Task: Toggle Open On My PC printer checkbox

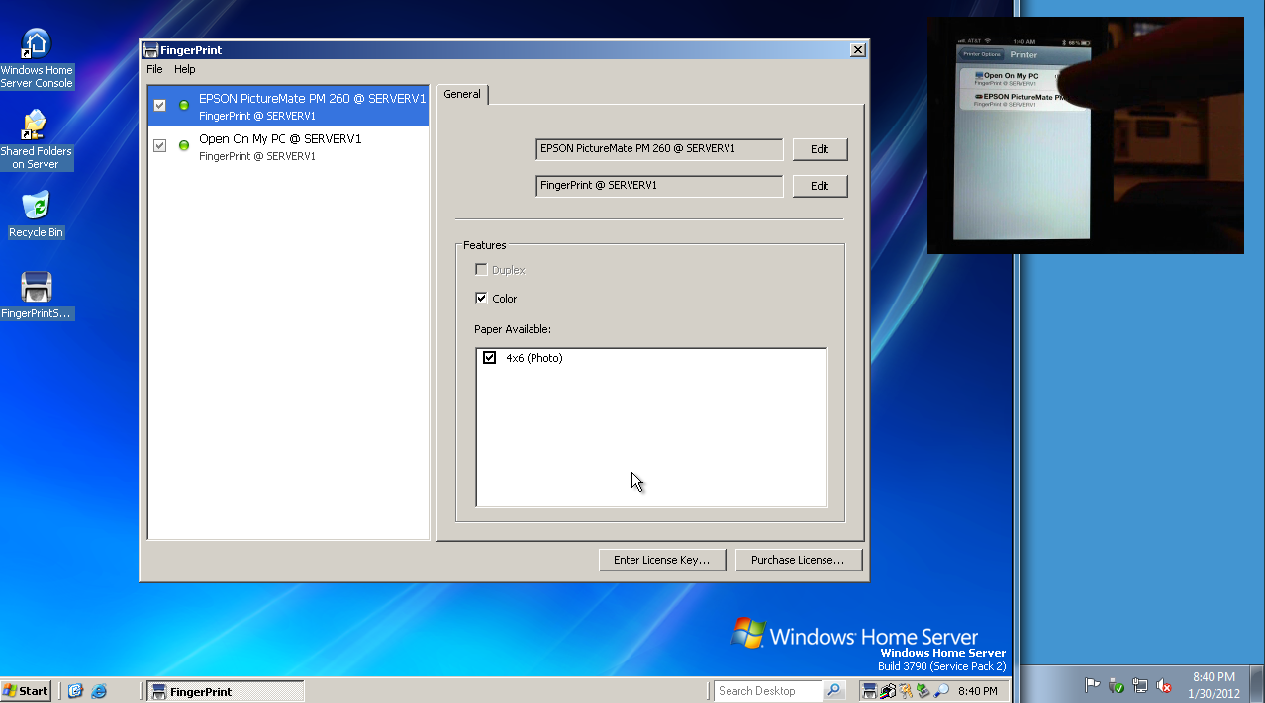Action: point(159,145)
